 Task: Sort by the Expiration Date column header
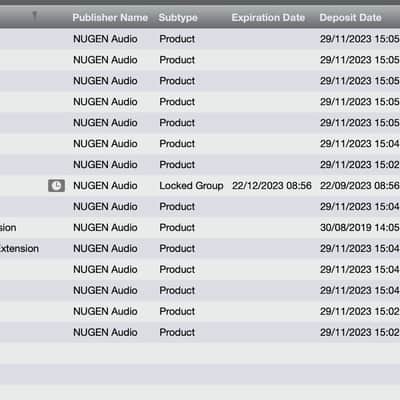coord(268,18)
